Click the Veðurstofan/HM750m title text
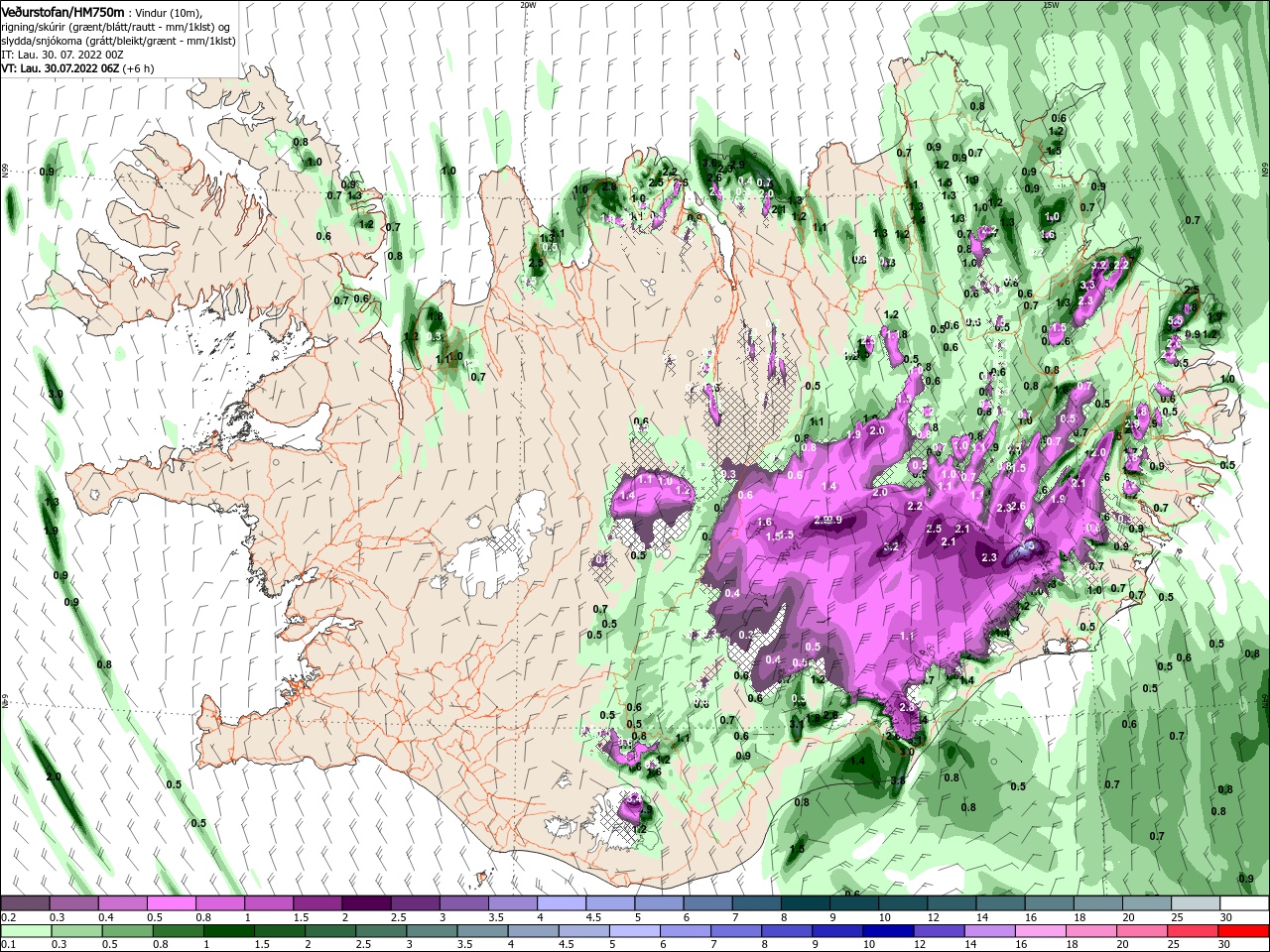This screenshot has width=1270, height=952. pyautogui.click(x=63, y=11)
